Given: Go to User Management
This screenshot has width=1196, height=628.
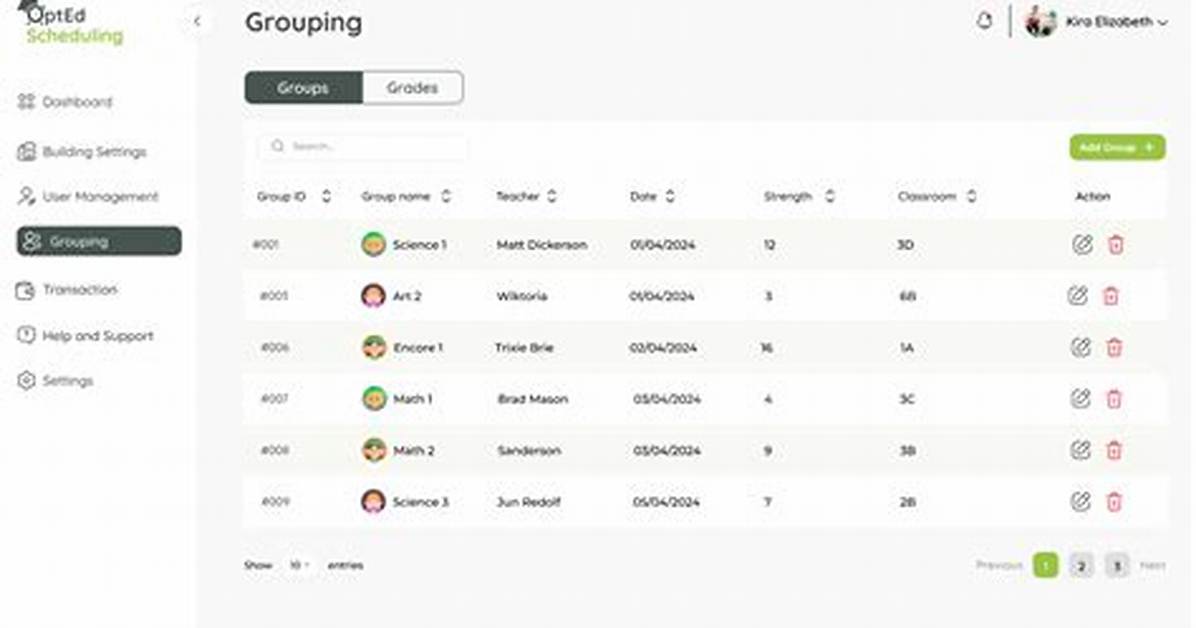Looking at the screenshot, I should (88, 196).
